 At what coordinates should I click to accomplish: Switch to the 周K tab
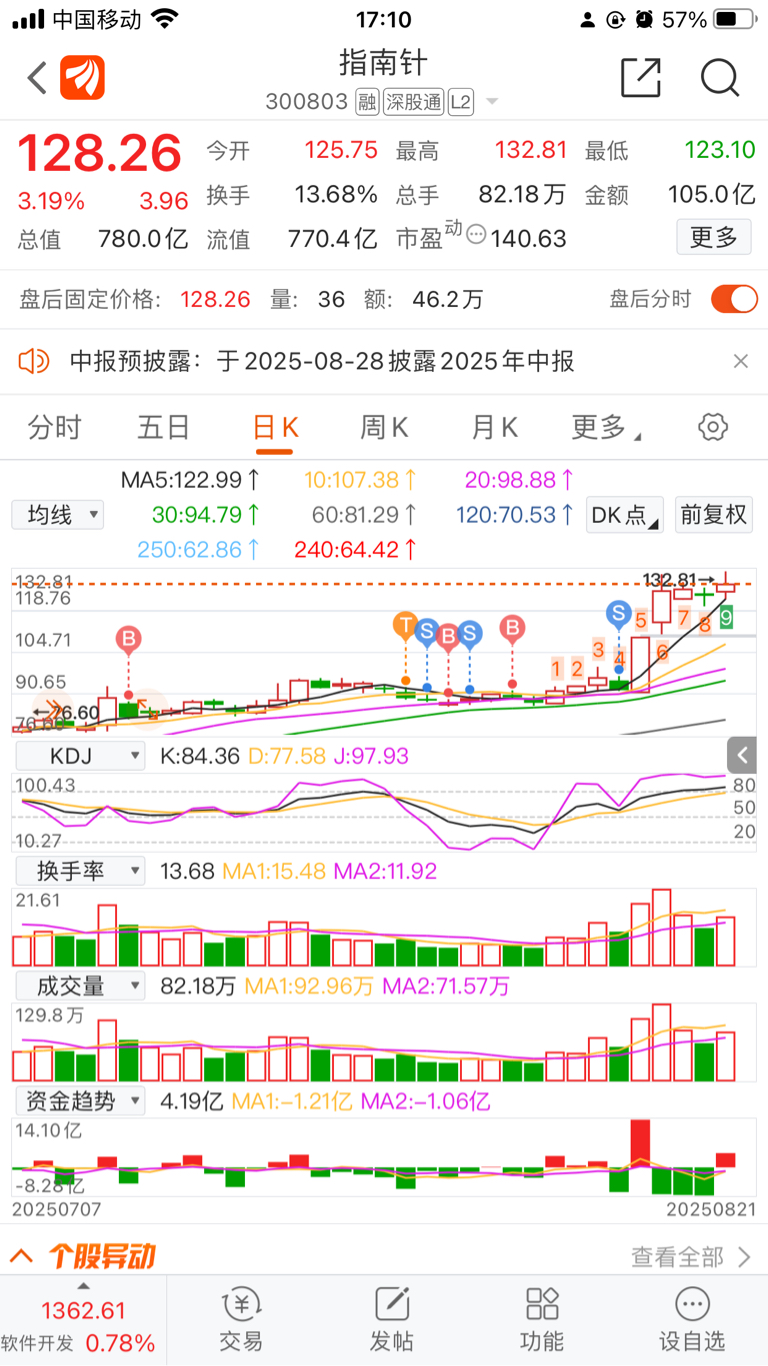[x=384, y=428]
